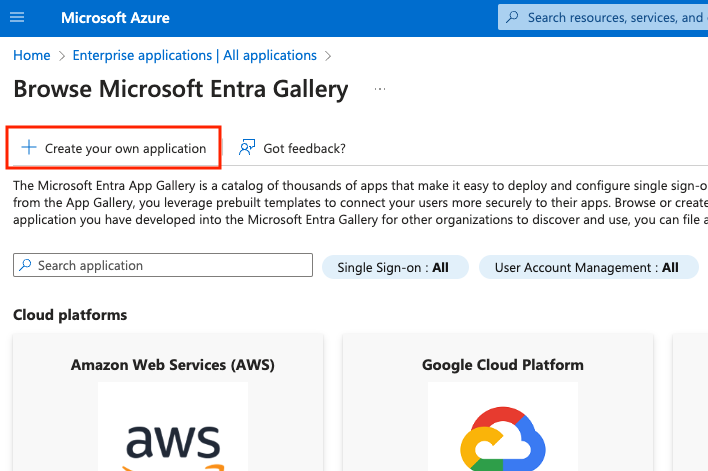Screen dimensions: 708x471
Task: Open the ellipsis menu beside the page title
Action: tap(380, 89)
